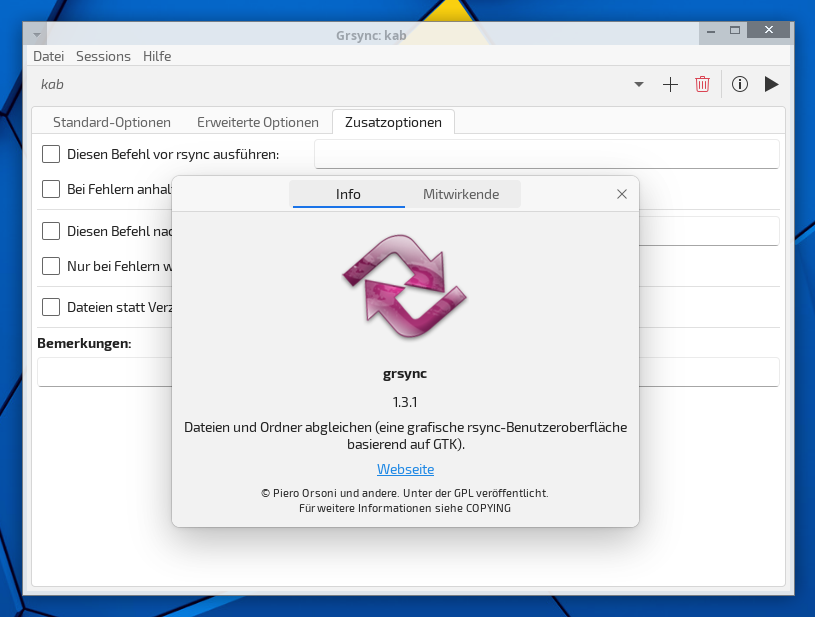815x617 pixels.
Task: Open the window menu arrow in the title bar
Action: tap(36, 35)
